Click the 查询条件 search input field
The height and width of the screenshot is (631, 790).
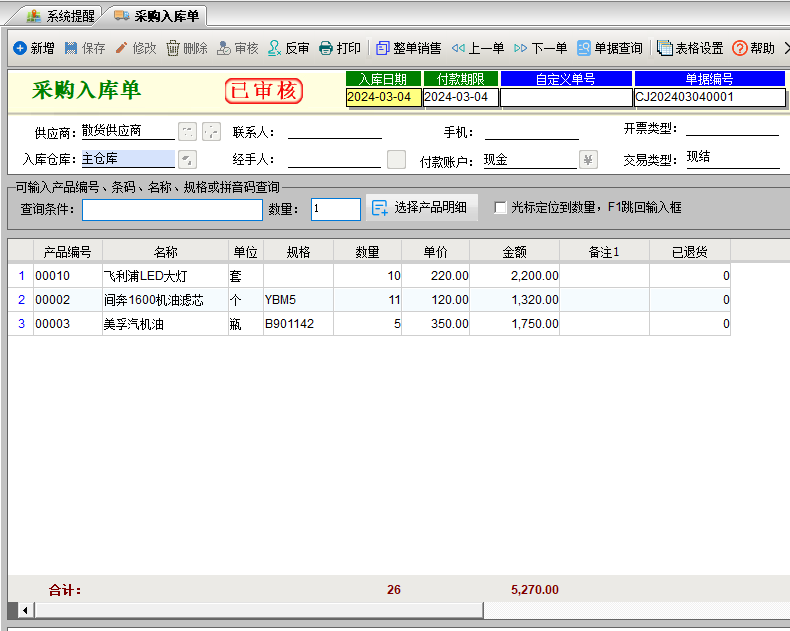point(172,209)
